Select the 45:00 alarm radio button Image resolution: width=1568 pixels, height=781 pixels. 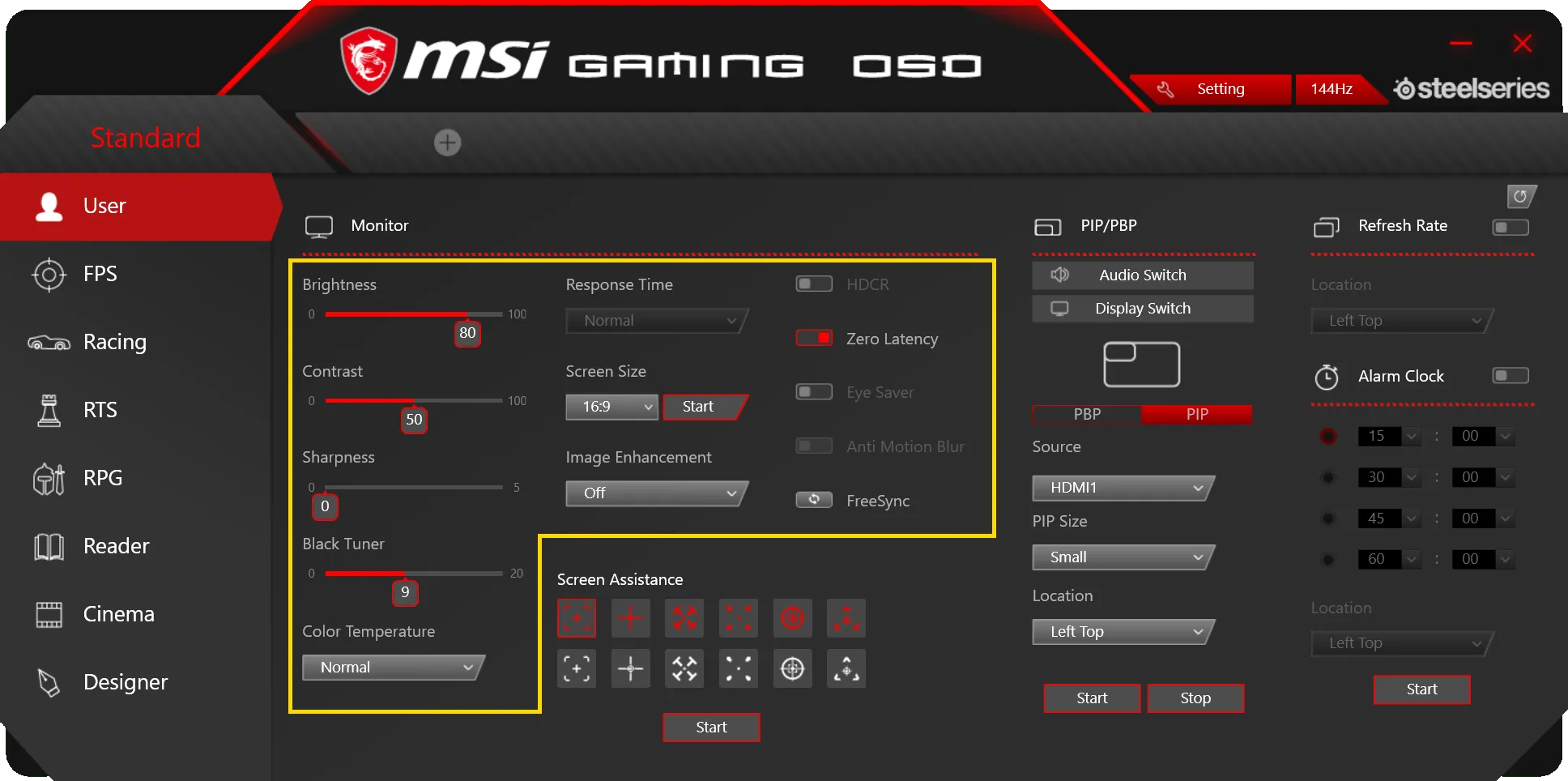[x=1328, y=519]
